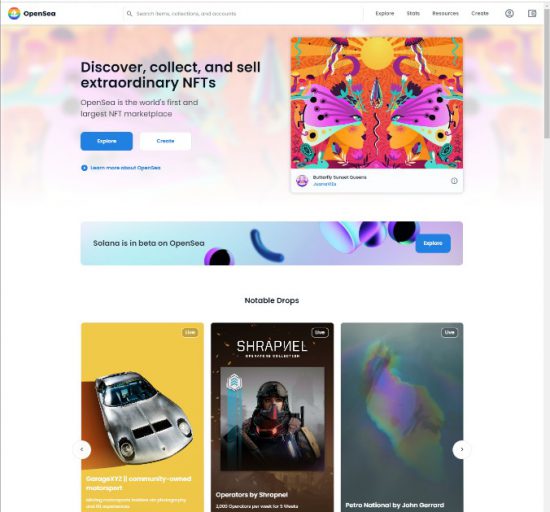Click the white Create button in hero
Viewport: 550px width, 512px height.
(x=165, y=141)
